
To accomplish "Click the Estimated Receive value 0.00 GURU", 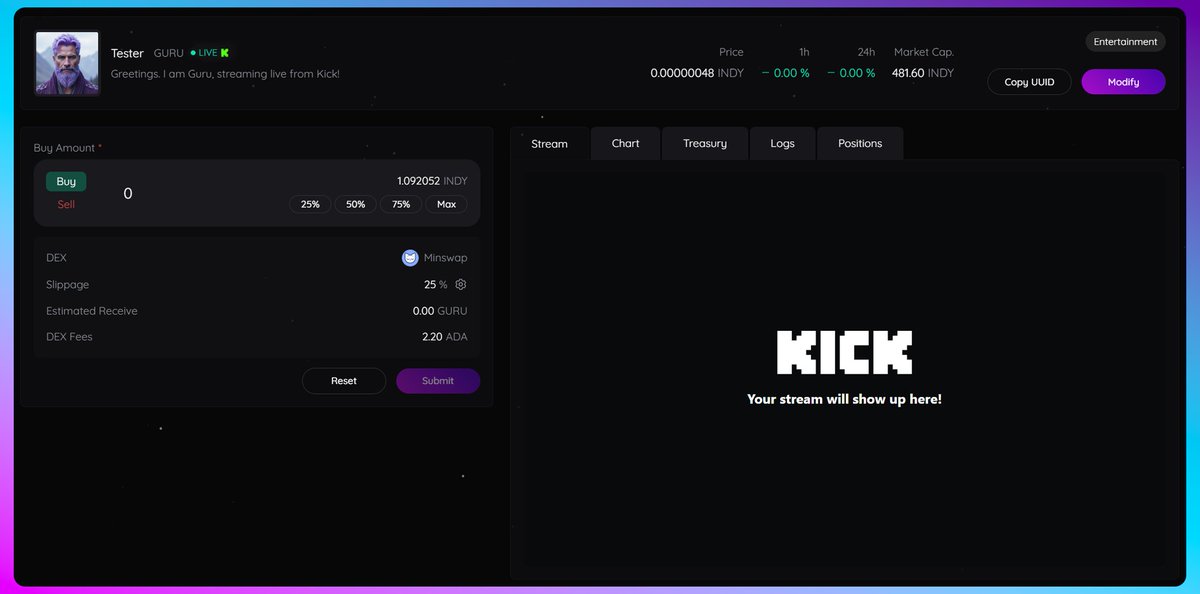I will (440, 311).
